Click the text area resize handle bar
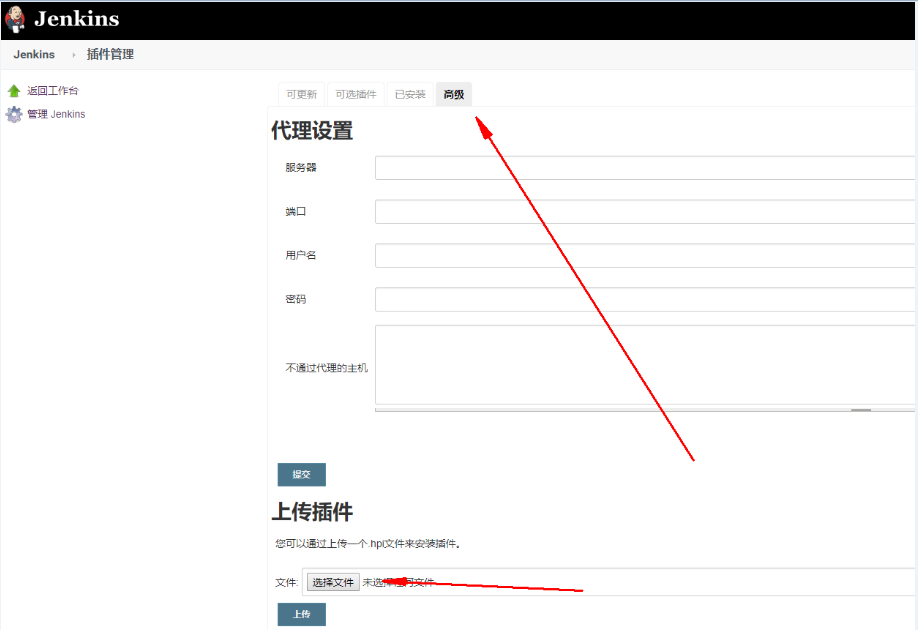The height and width of the screenshot is (630, 918). 645,410
